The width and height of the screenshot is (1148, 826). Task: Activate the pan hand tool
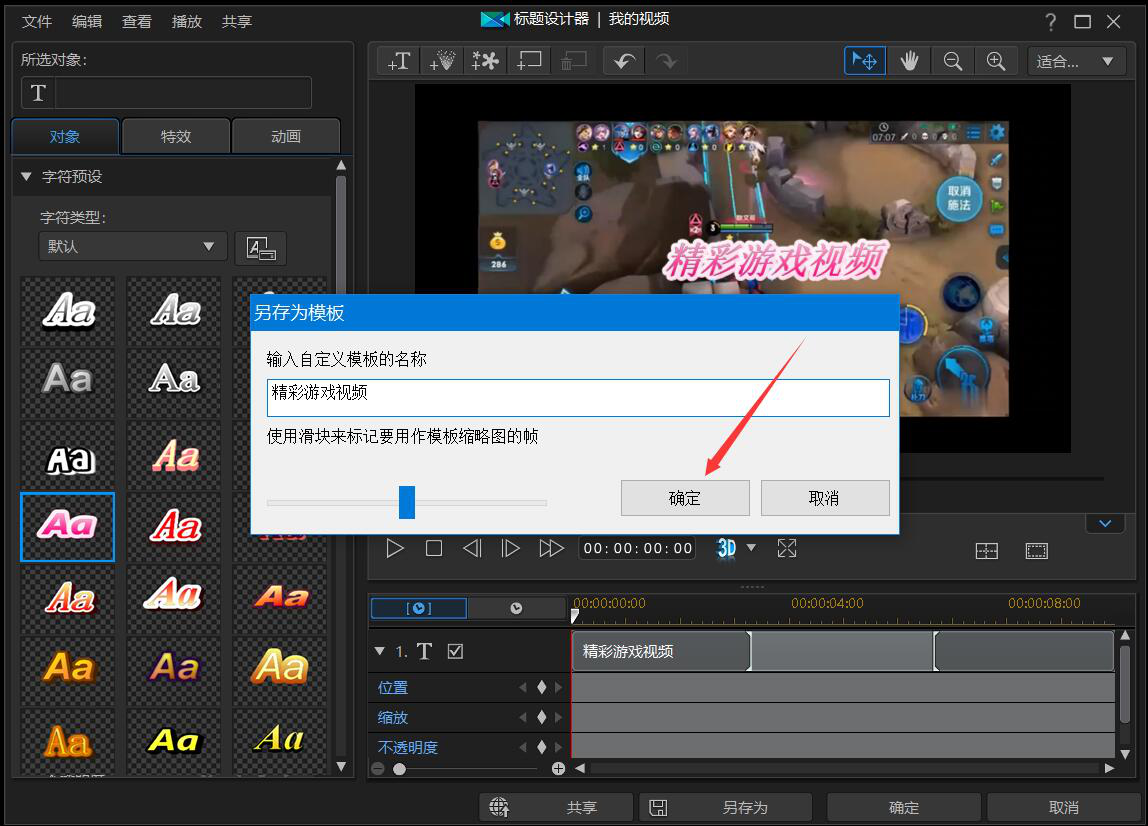(909, 60)
